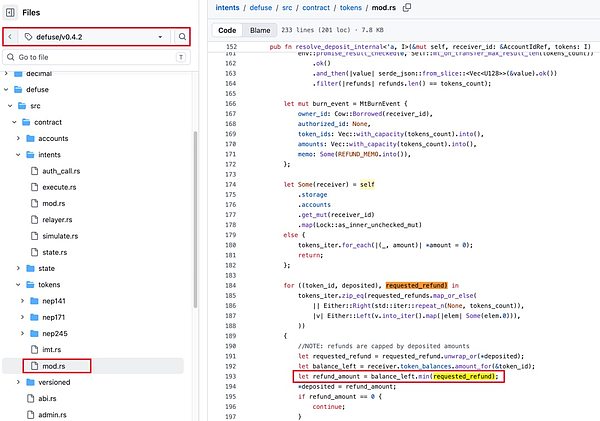The image size is (600, 421).
Task: Open the tokens breadcrumb link
Action: (x=351, y=8)
